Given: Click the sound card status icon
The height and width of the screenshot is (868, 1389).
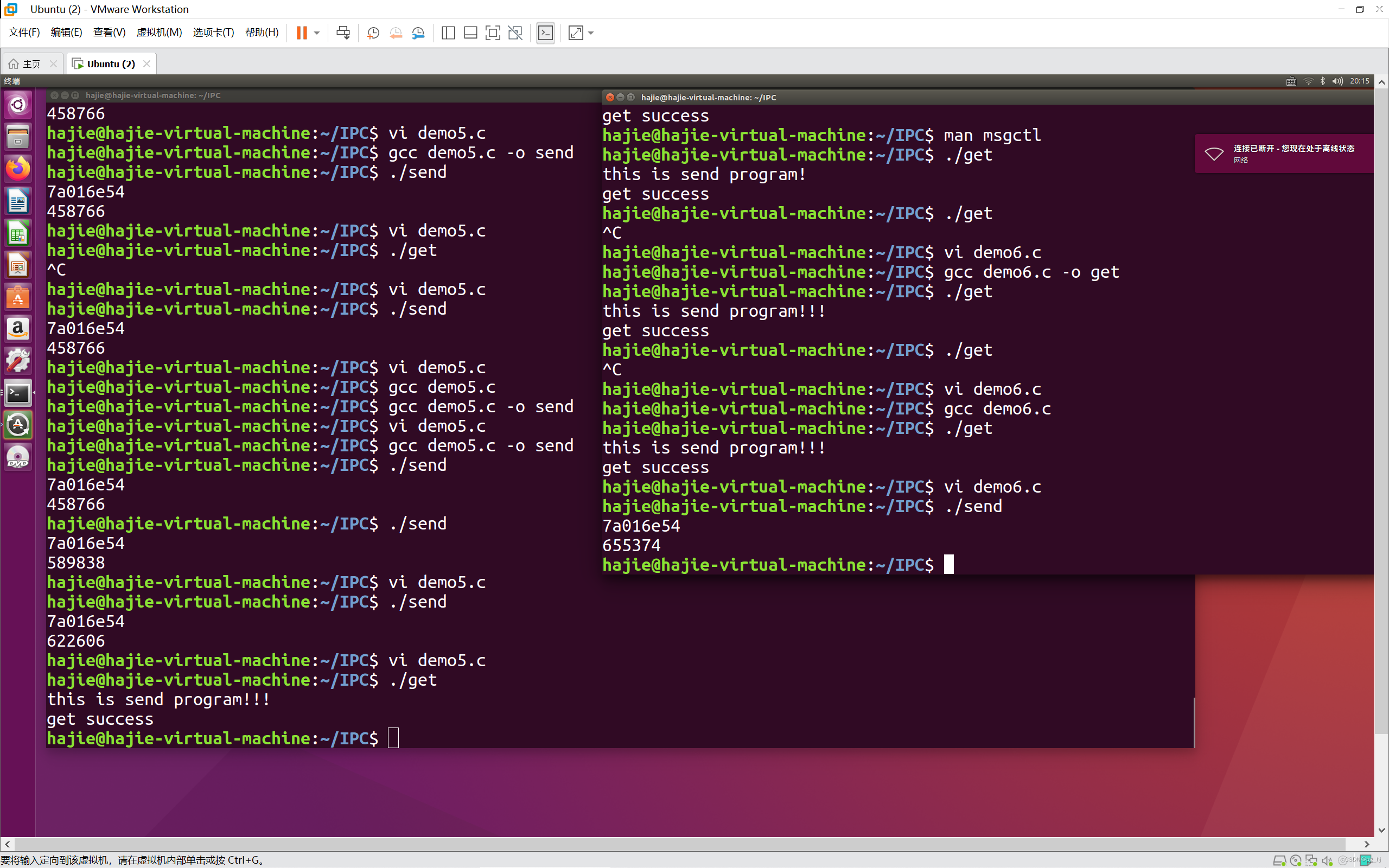Looking at the screenshot, I should pos(1328,860).
